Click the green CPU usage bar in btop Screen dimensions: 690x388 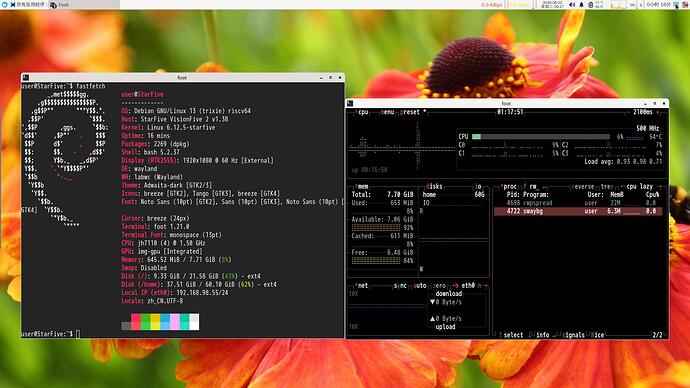pyautogui.click(x=476, y=137)
